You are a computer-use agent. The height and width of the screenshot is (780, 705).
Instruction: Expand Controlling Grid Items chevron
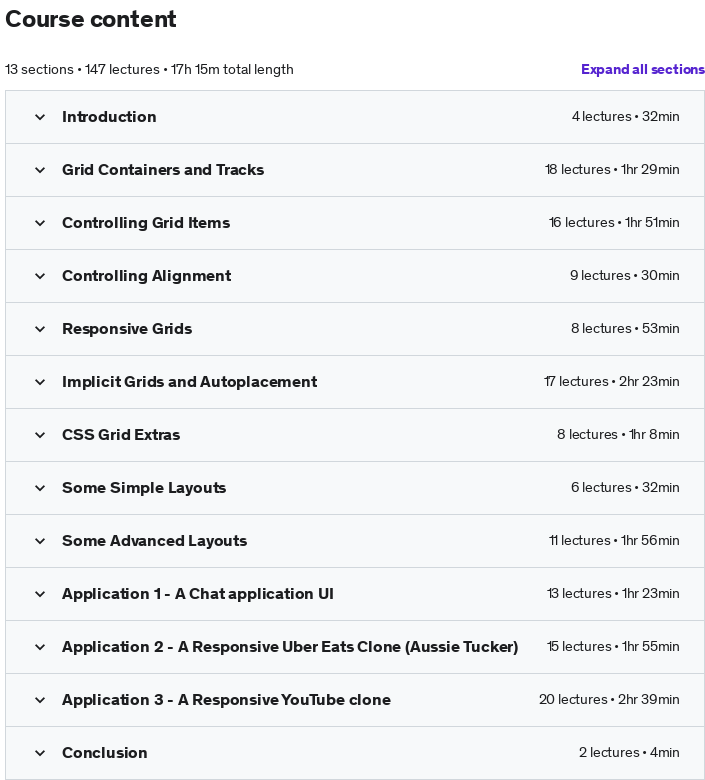(40, 223)
